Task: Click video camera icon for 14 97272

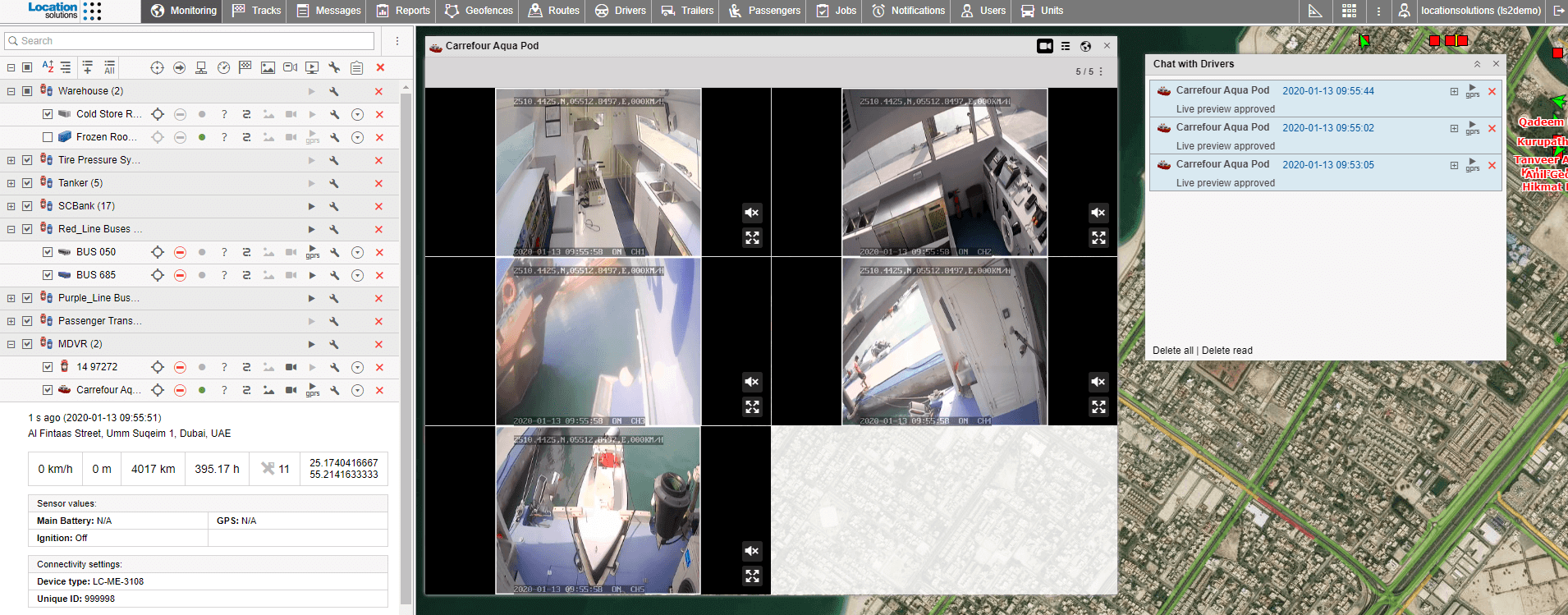Action: point(291,367)
